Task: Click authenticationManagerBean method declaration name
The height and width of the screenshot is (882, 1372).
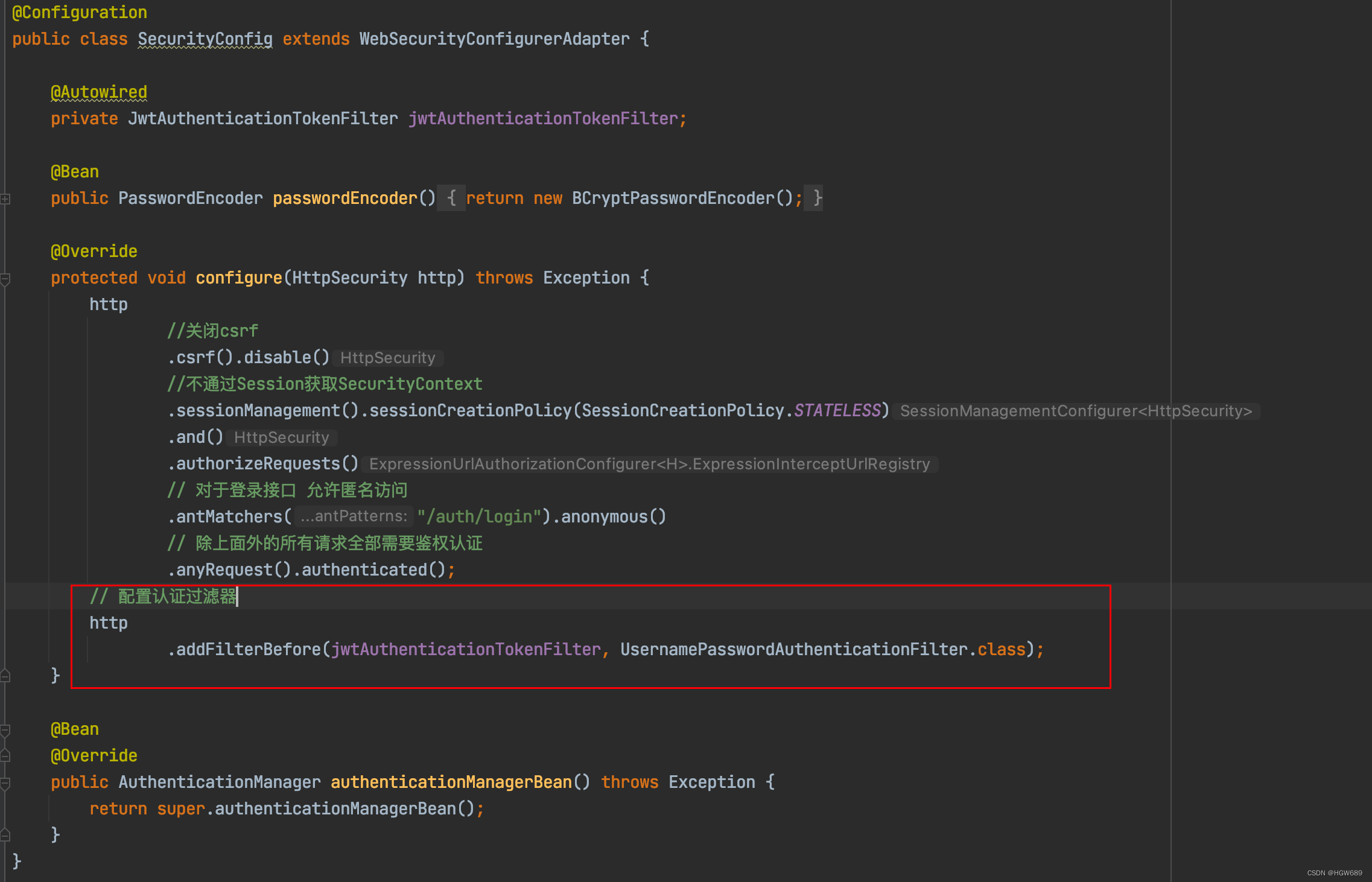Action: pyautogui.click(x=451, y=782)
